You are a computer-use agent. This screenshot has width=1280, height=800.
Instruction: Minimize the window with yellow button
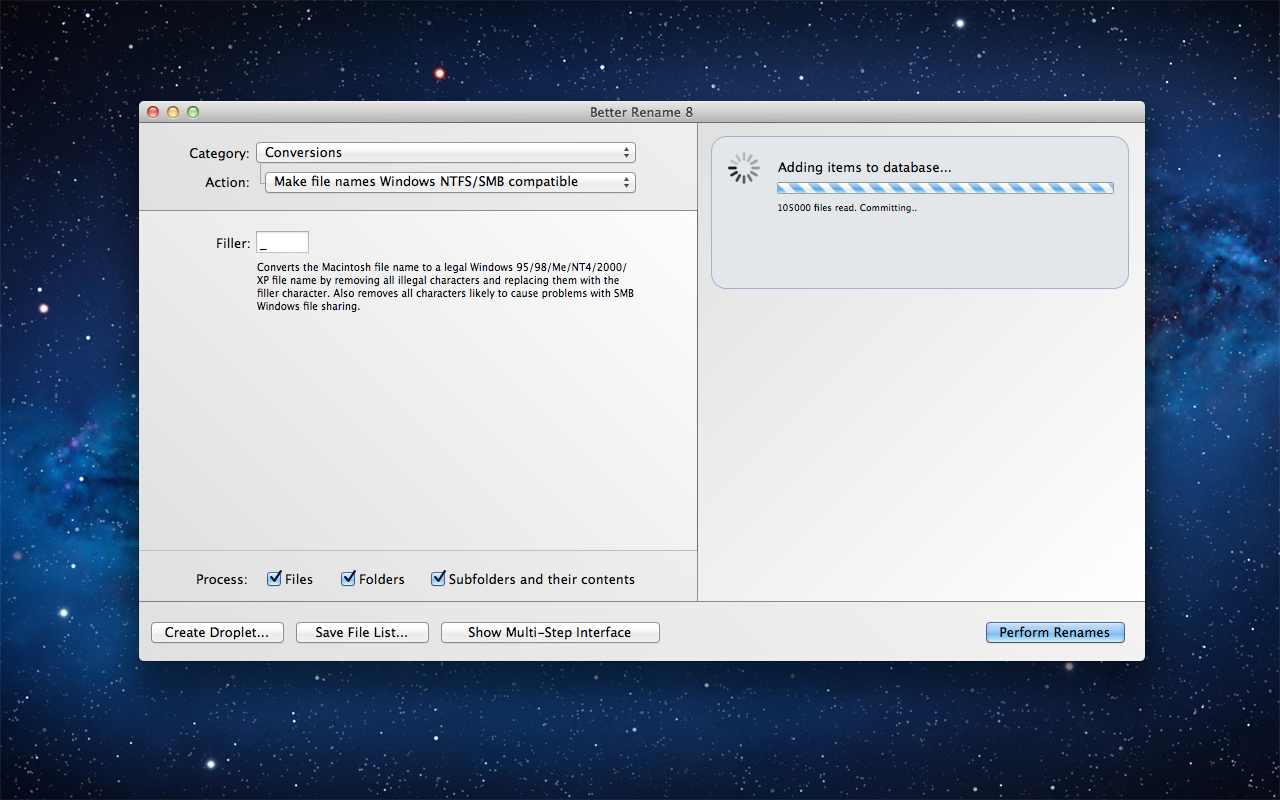tap(173, 112)
